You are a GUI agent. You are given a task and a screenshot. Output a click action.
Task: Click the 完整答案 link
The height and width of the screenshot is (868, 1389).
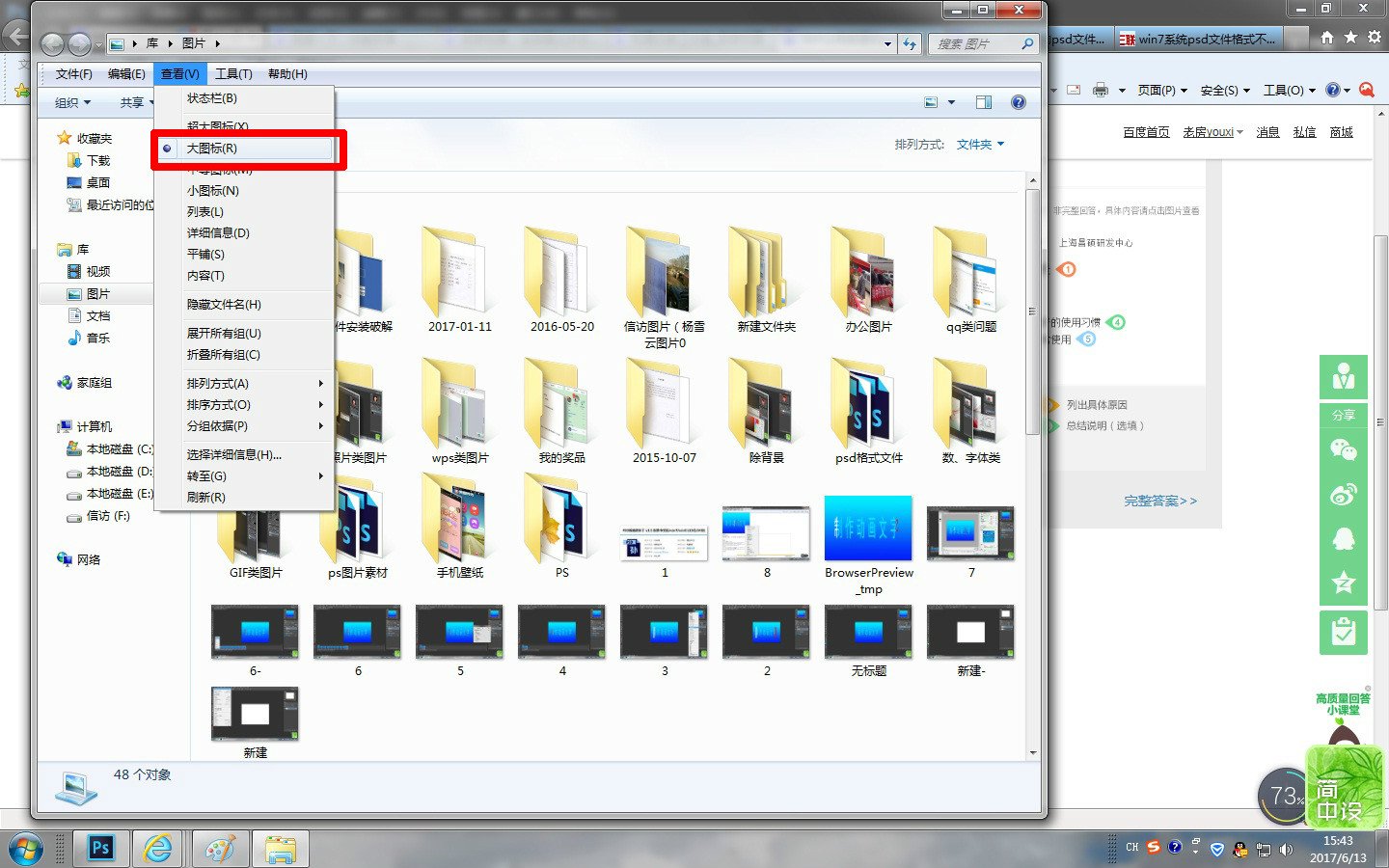(1159, 501)
